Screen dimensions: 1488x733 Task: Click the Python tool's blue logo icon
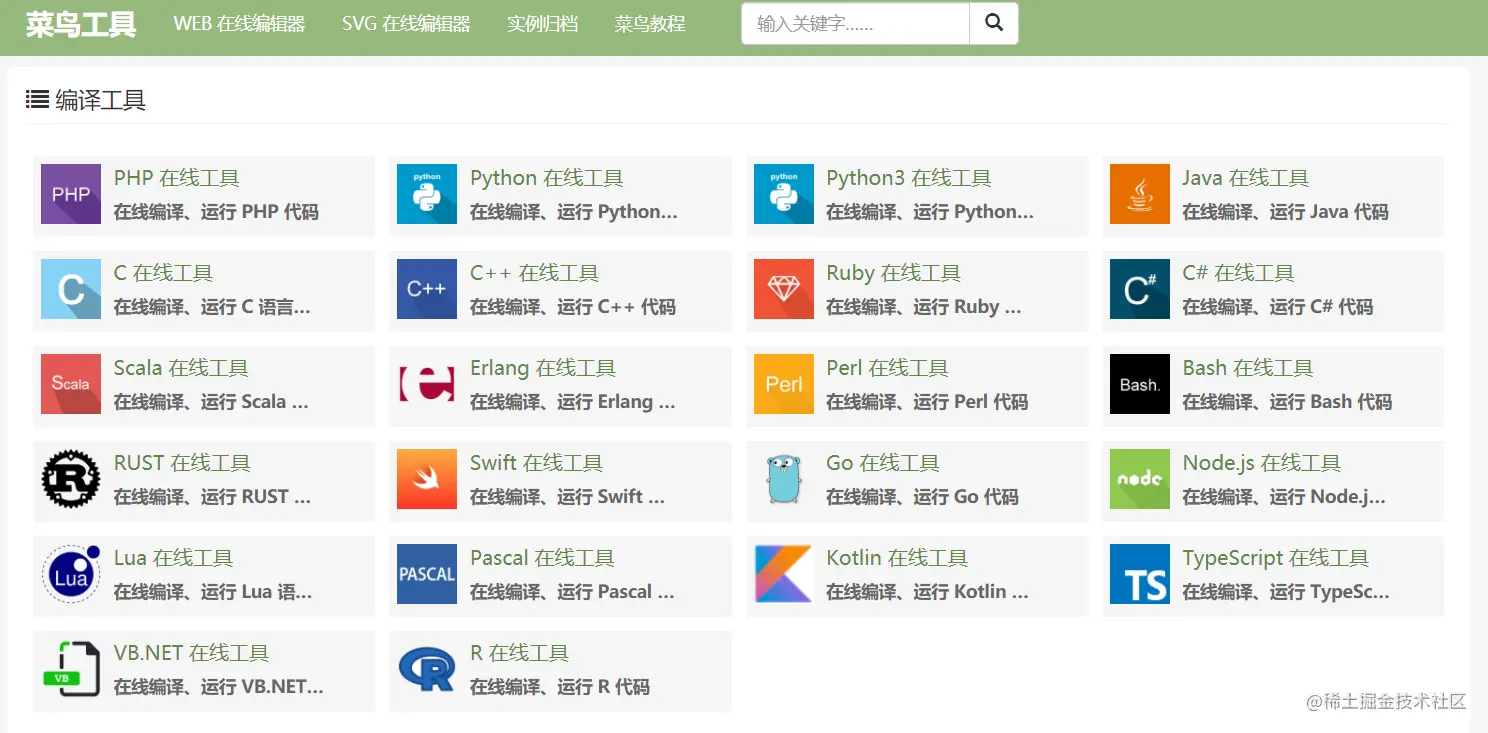427,194
